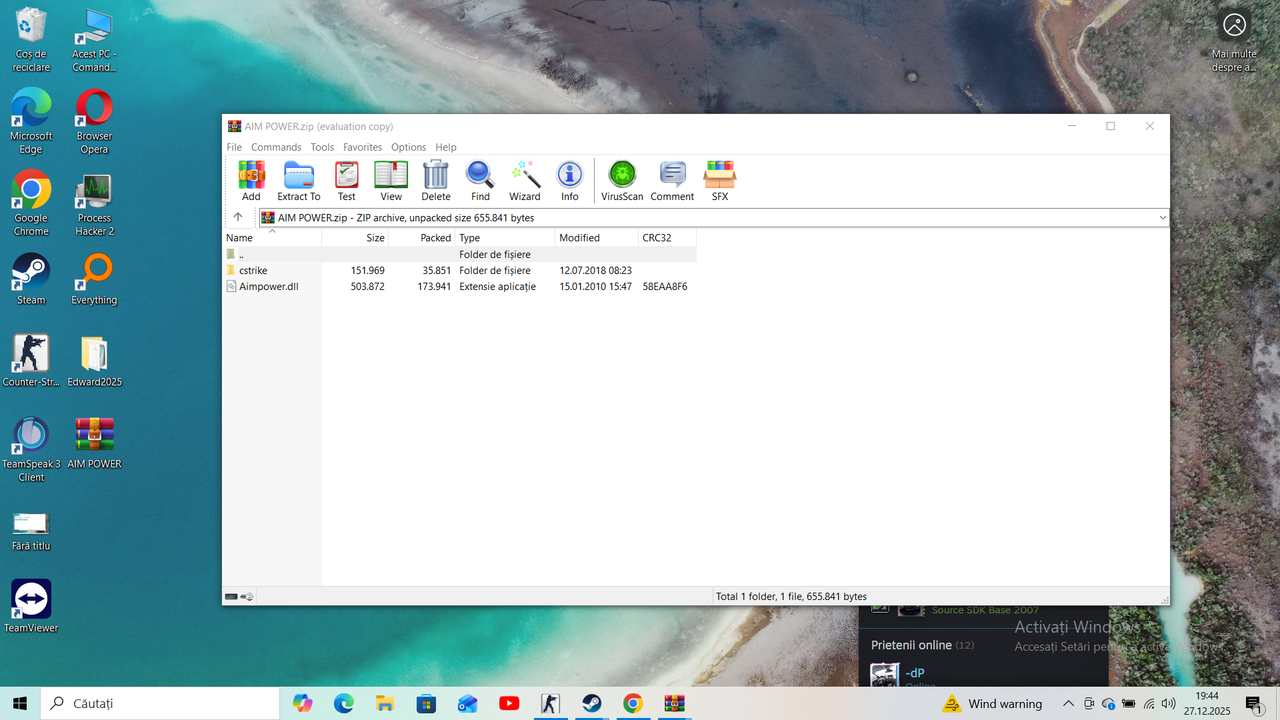Screen dimensions: 1280x720
Task: Go up one folder level arrow
Action: tap(238, 217)
